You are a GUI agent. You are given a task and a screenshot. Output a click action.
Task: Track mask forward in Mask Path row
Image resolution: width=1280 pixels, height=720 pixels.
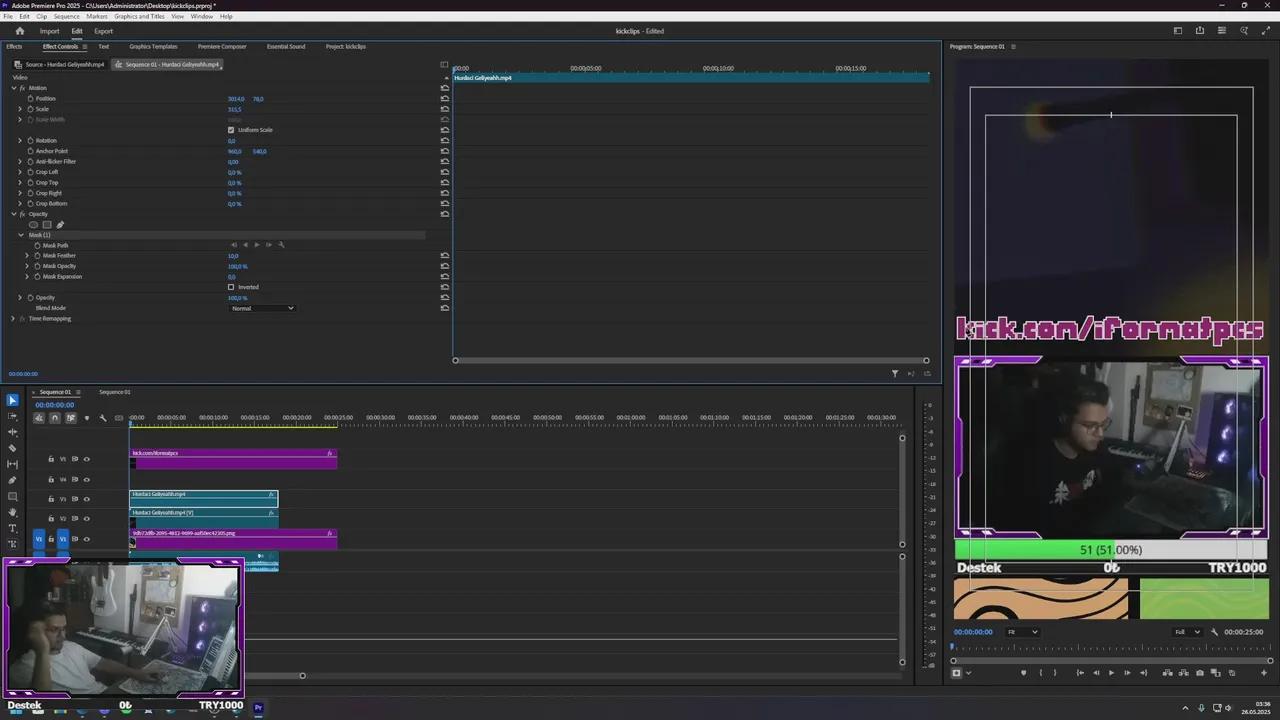[x=257, y=245]
